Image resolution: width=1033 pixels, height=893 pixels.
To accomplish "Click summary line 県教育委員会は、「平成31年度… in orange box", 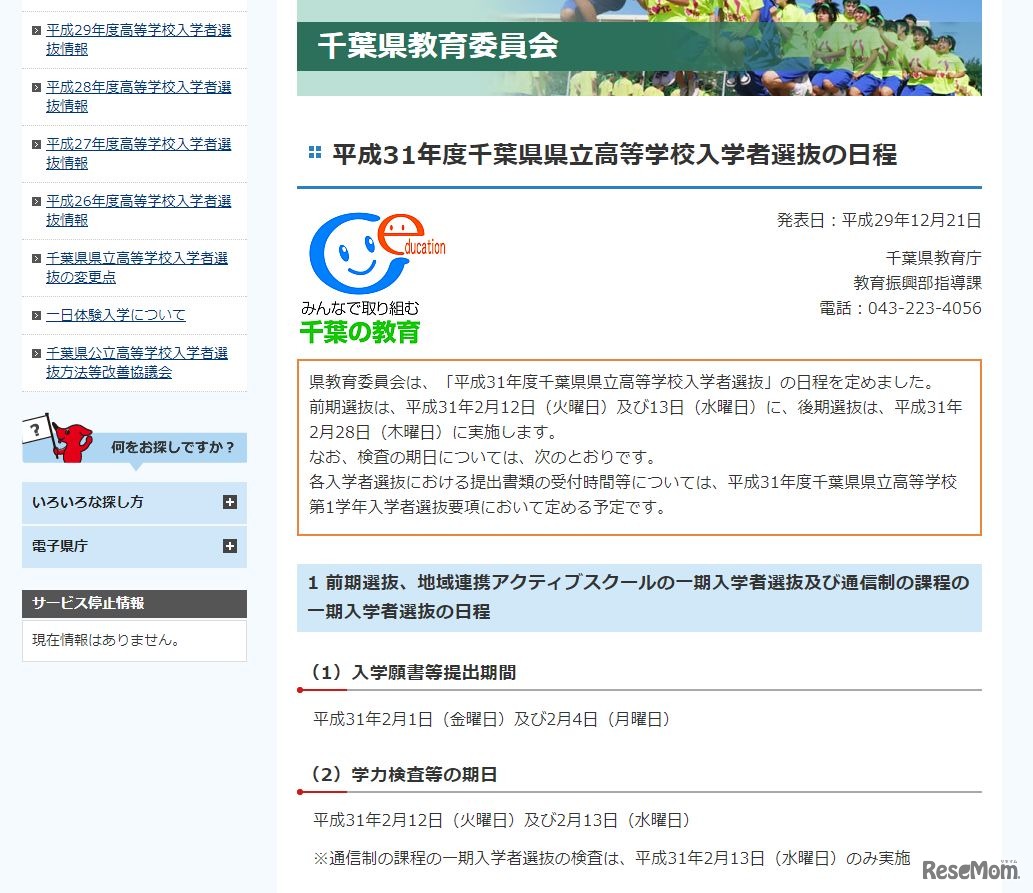I will 622,382.
